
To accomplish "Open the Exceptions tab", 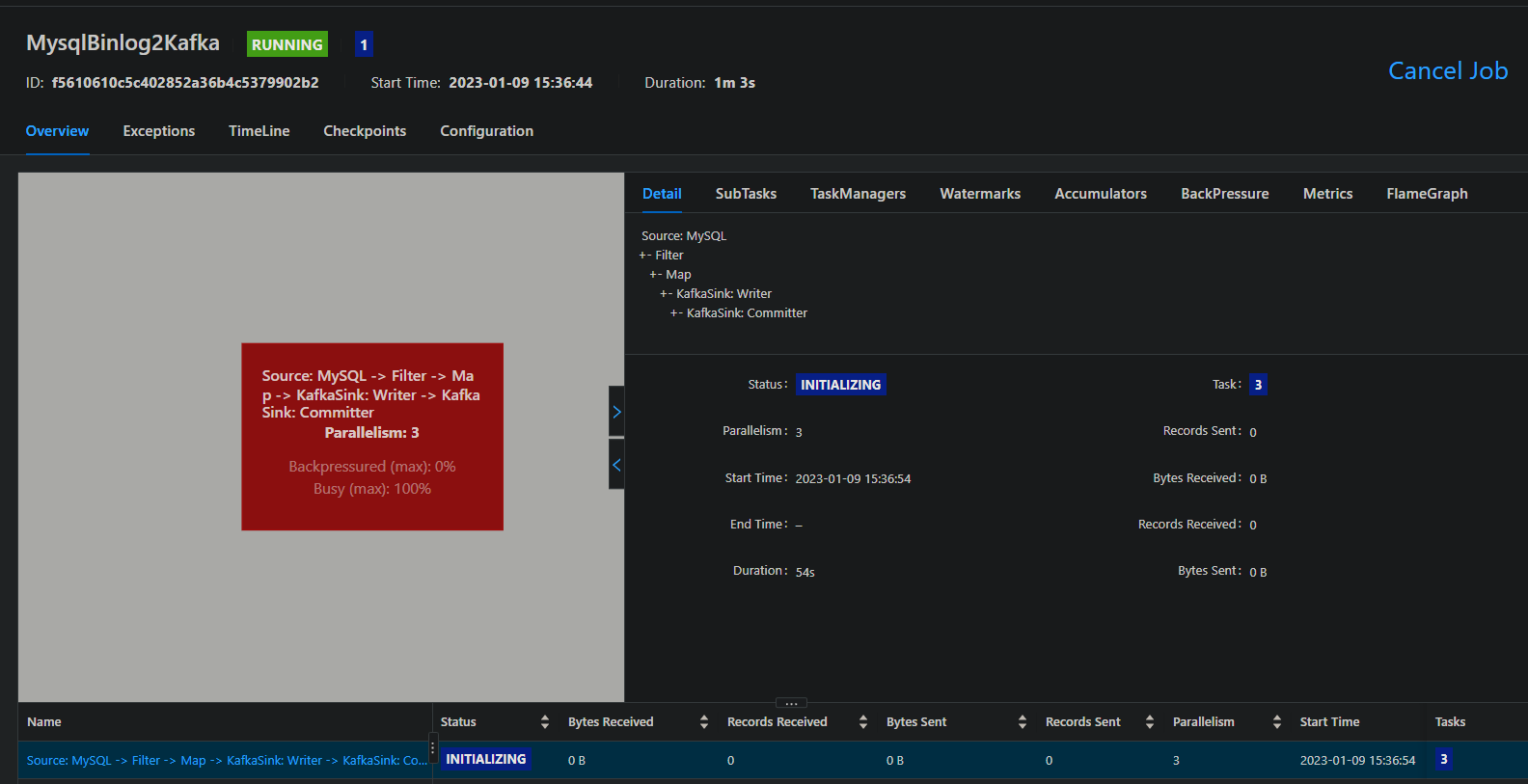I will coord(159,131).
